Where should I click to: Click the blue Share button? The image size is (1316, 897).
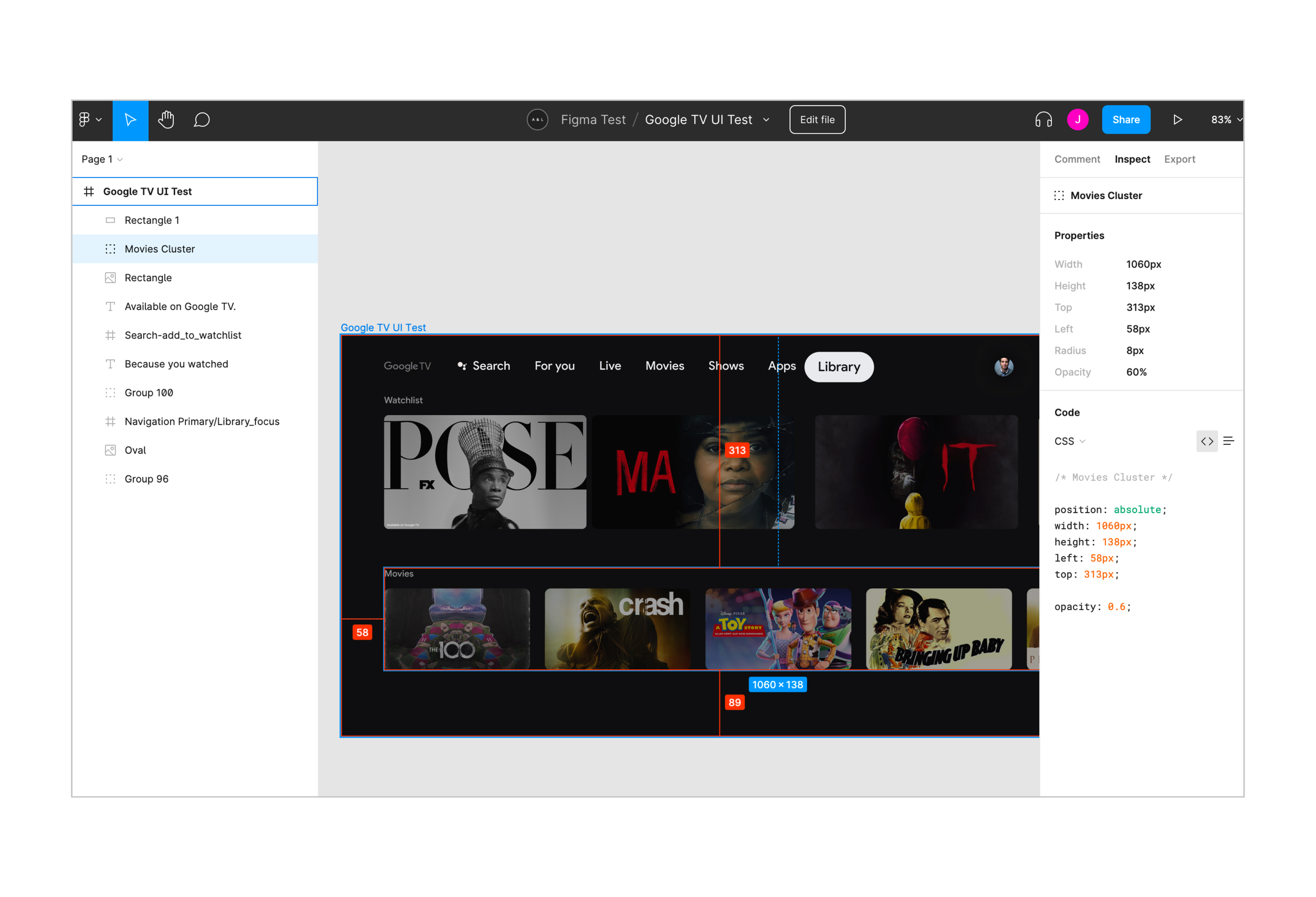click(1126, 119)
